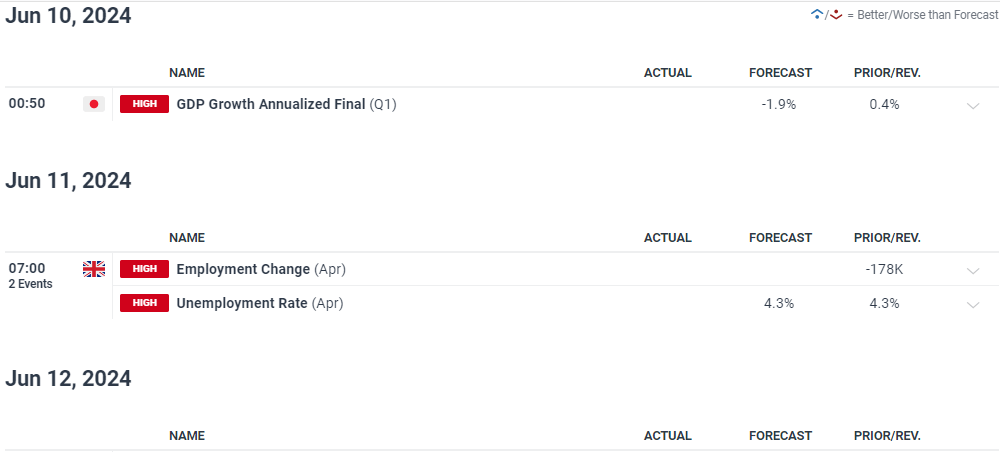Click the -1.9% forecast value
This screenshot has width=1000, height=452.
point(778,104)
